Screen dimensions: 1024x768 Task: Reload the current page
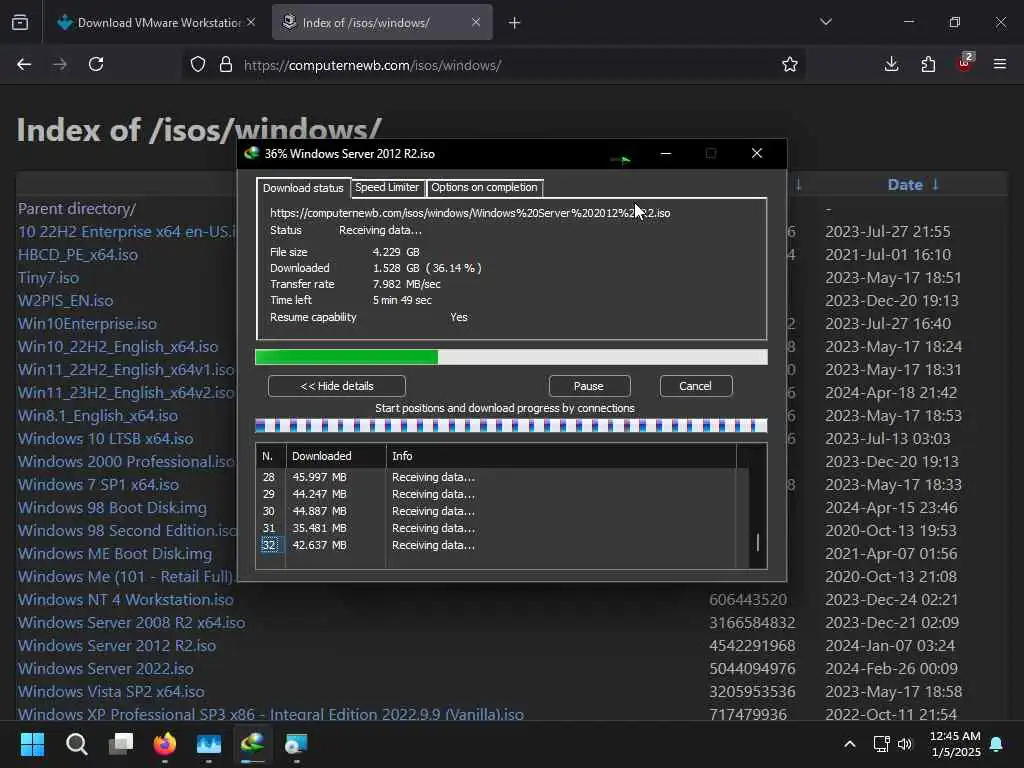(x=96, y=64)
